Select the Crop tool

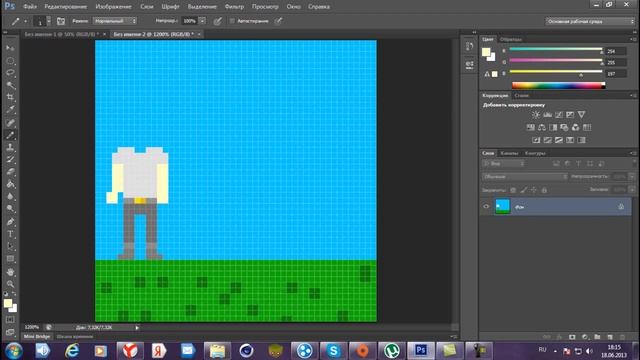[x=10, y=97]
